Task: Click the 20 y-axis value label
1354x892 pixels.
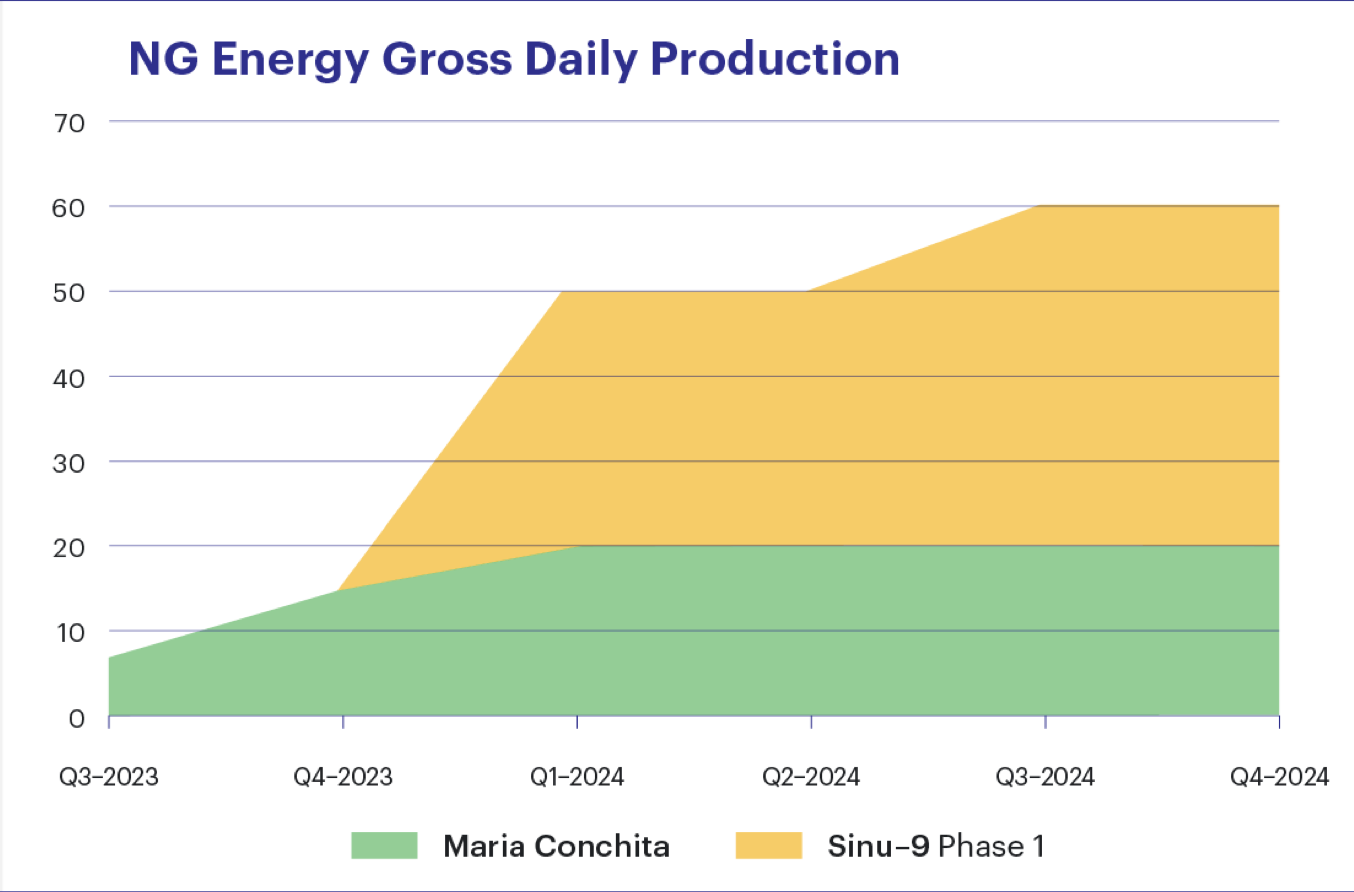Action: click(74, 547)
